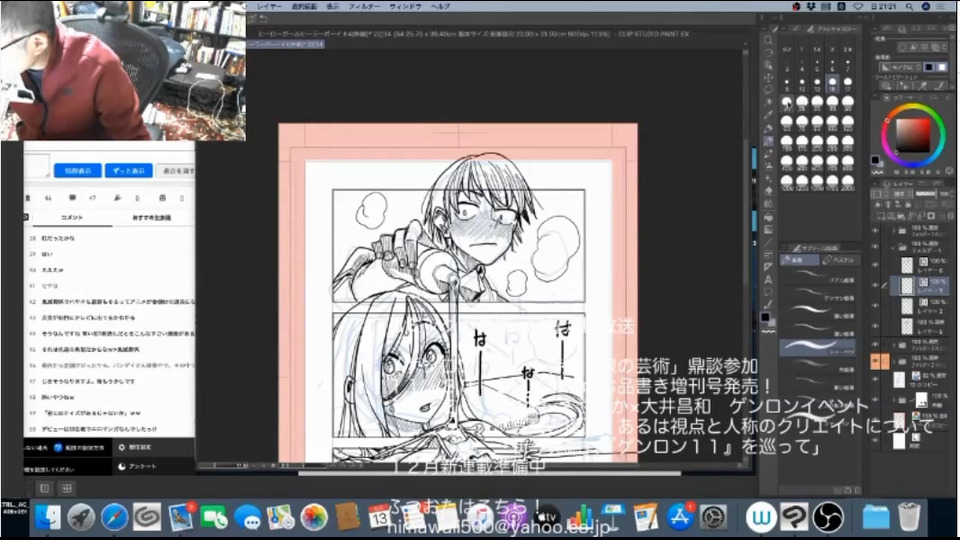Expand folder next to orange eye icon
This screenshot has width=960, height=540.
point(893,361)
